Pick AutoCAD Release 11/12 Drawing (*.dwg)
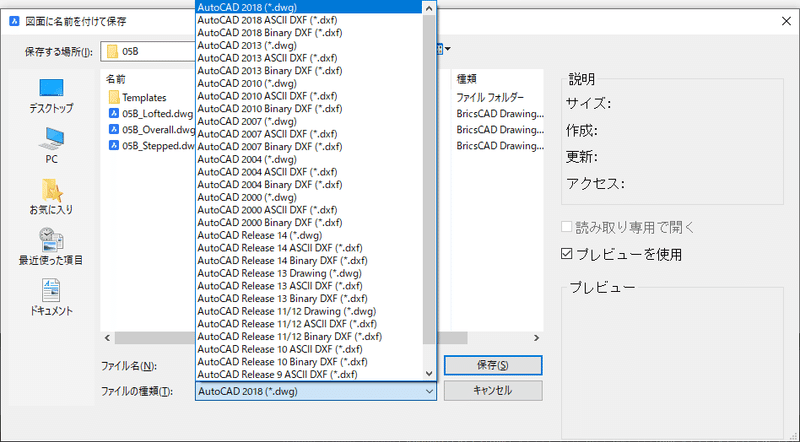800x442 pixels. click(x=309, y=311)
